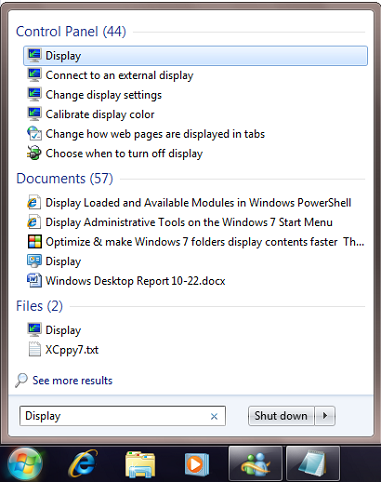Open Display Loaded and Available Modules in Windows PowerShell
381x482 pixels.
198,203
